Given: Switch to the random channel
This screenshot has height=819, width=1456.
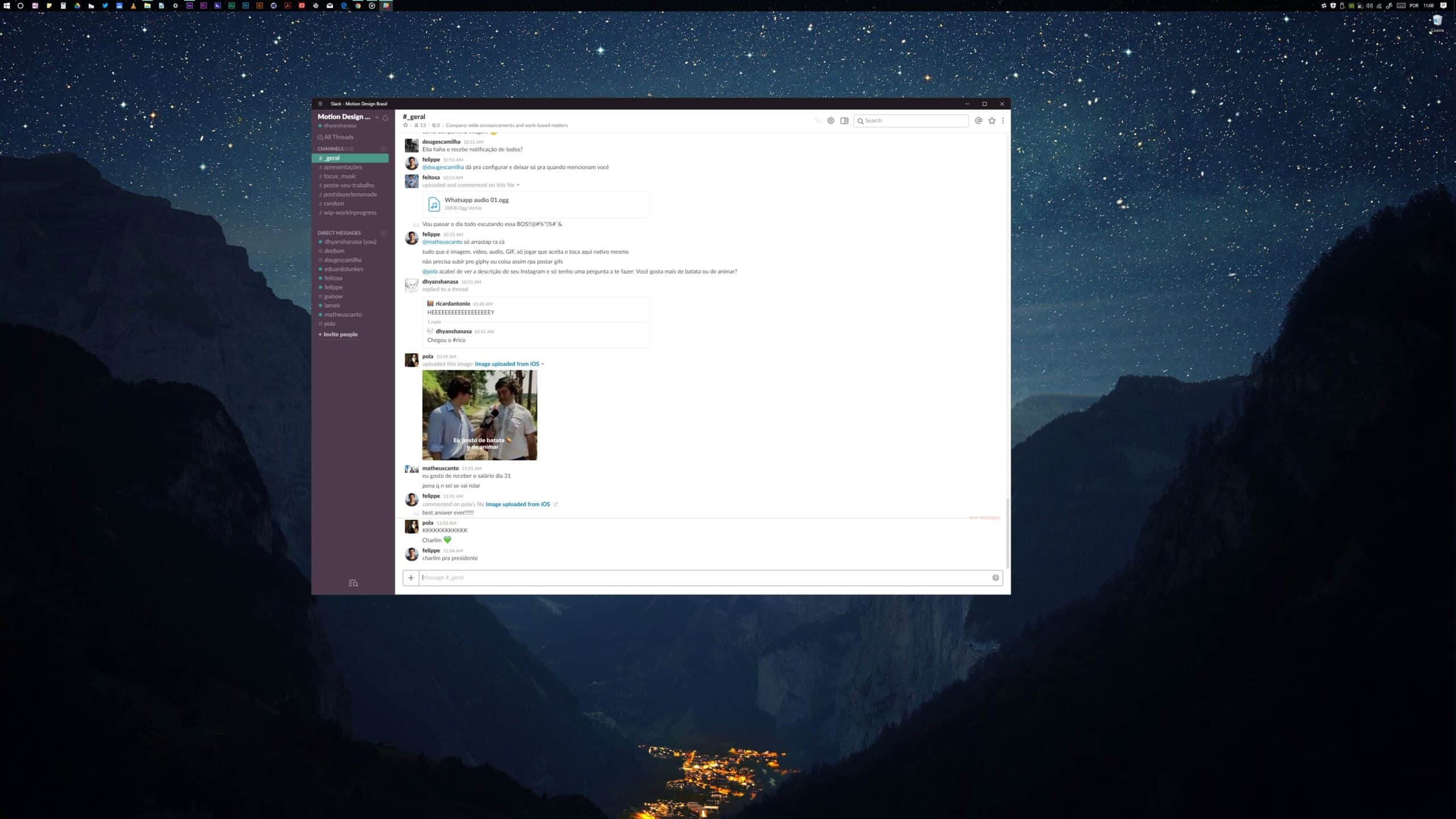Looking at the screenshot, I should pos(333,204).
